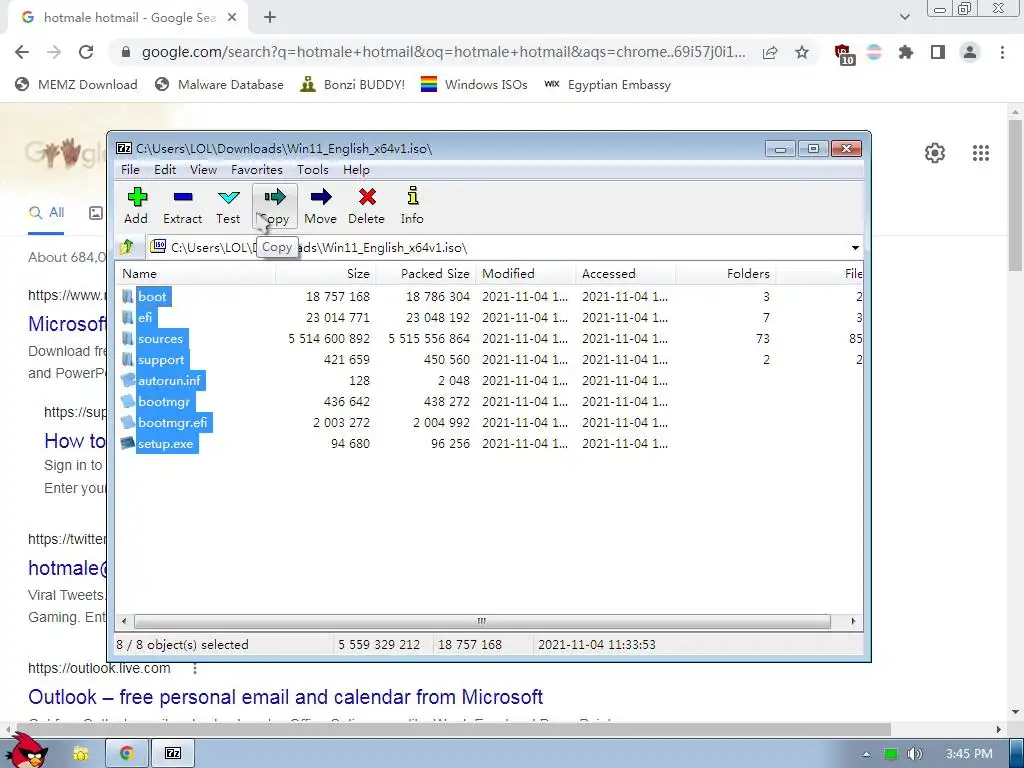Click Chrome page vertical scrollbar thumb
Image resolution: width=1024 pixels, height=768 pixels.
(x=1015, y=195)
